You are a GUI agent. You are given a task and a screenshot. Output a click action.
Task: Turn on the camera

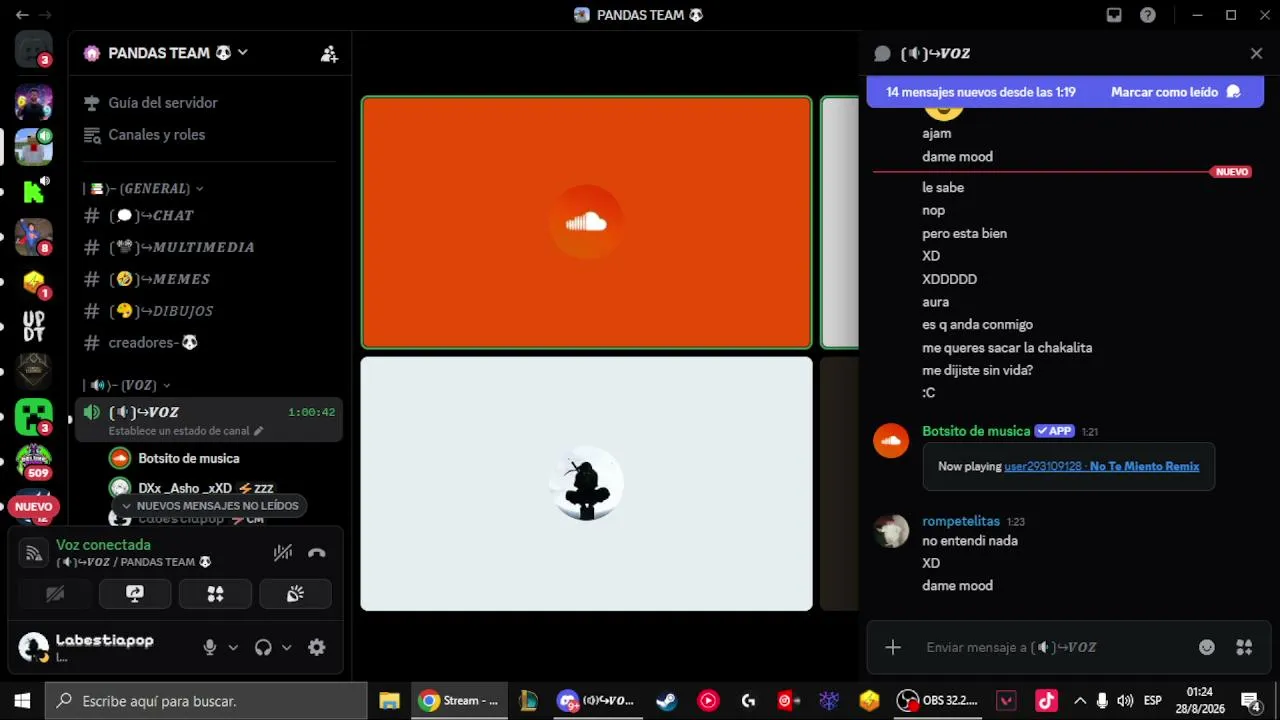pyautogui.click(x=55, y=594)
